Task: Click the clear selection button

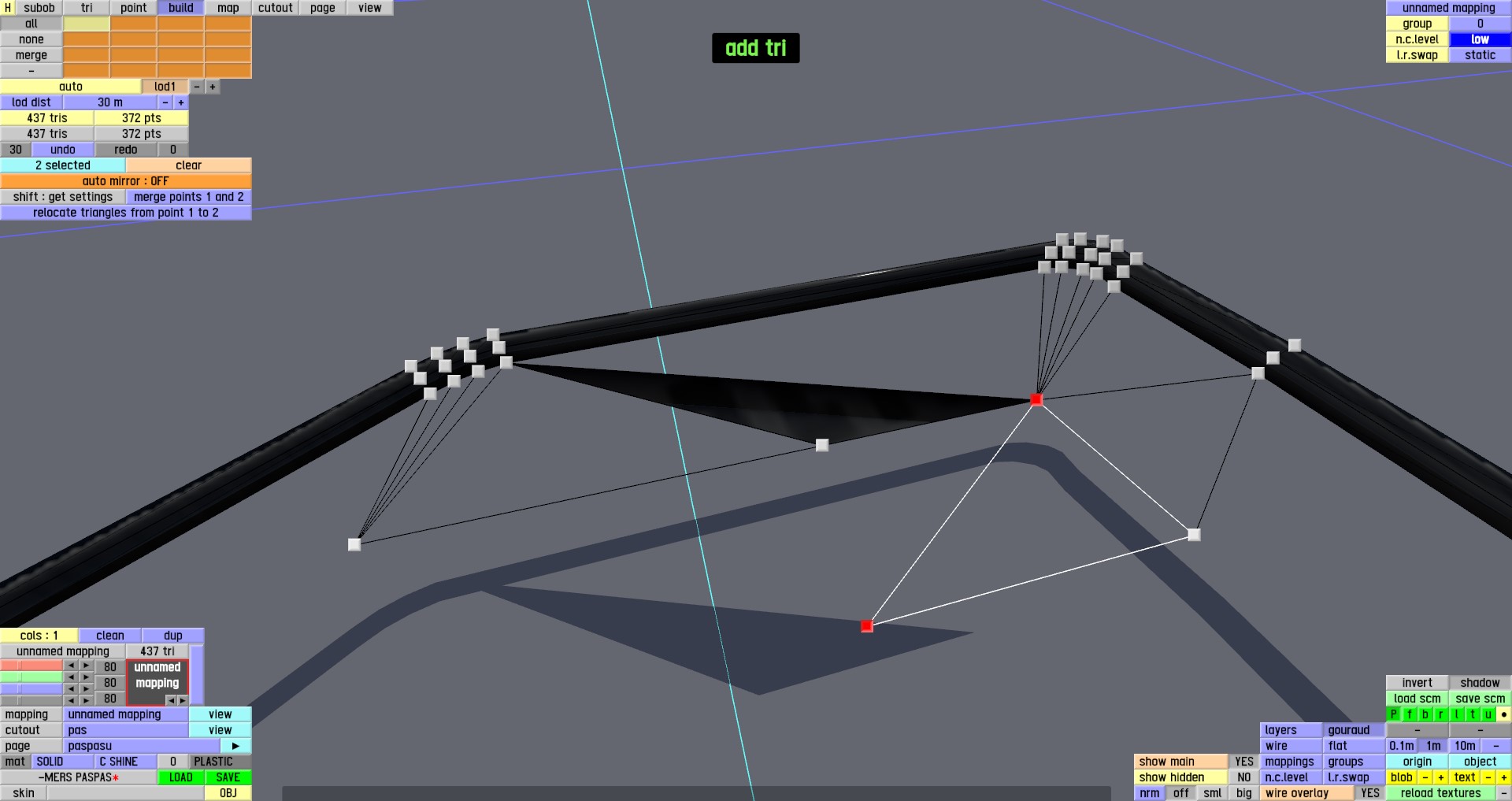Action: [188, 165]
